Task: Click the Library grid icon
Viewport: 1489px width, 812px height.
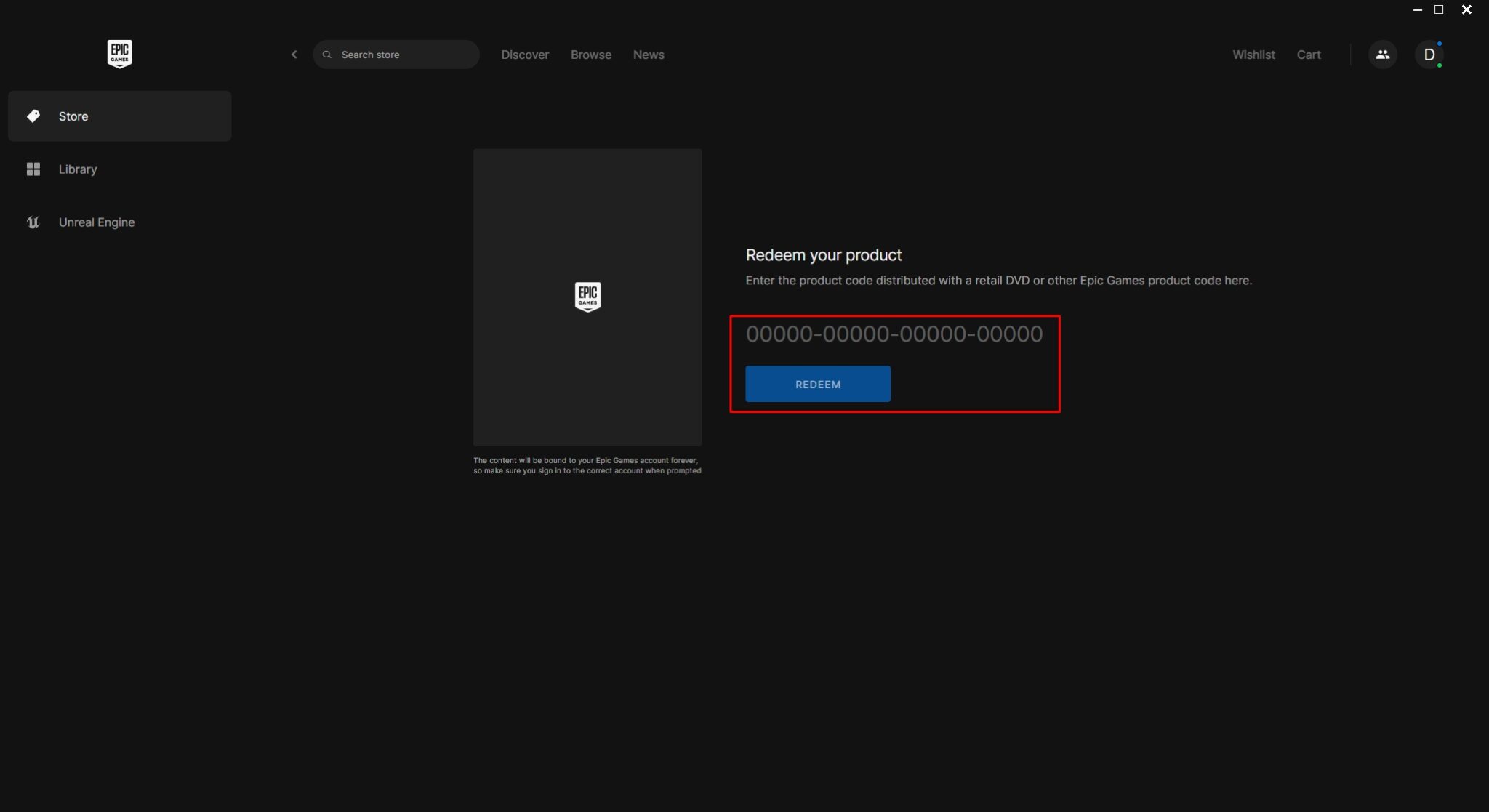Action: coord(33,169)
